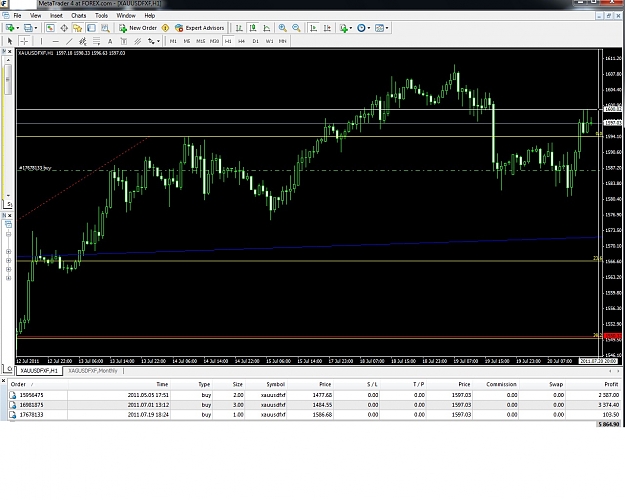
Task: Switch timeframe to M5
Action: point(187,41)
